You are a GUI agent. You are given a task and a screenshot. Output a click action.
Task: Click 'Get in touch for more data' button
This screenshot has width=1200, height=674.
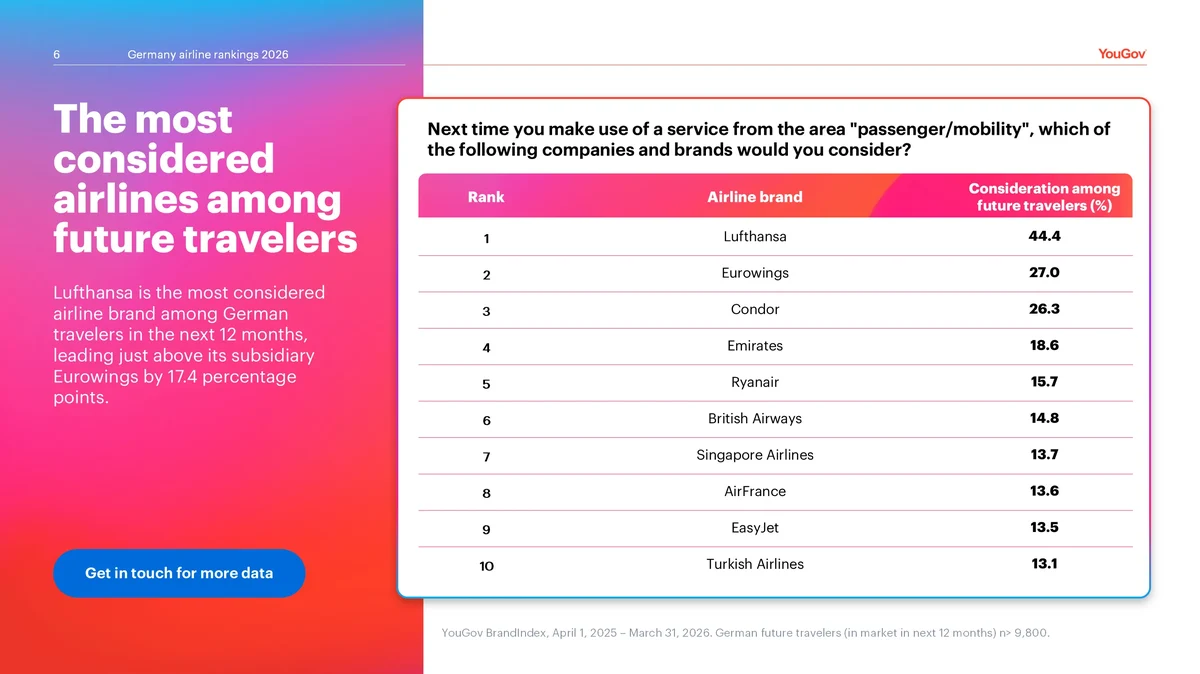tap(179, 573)
